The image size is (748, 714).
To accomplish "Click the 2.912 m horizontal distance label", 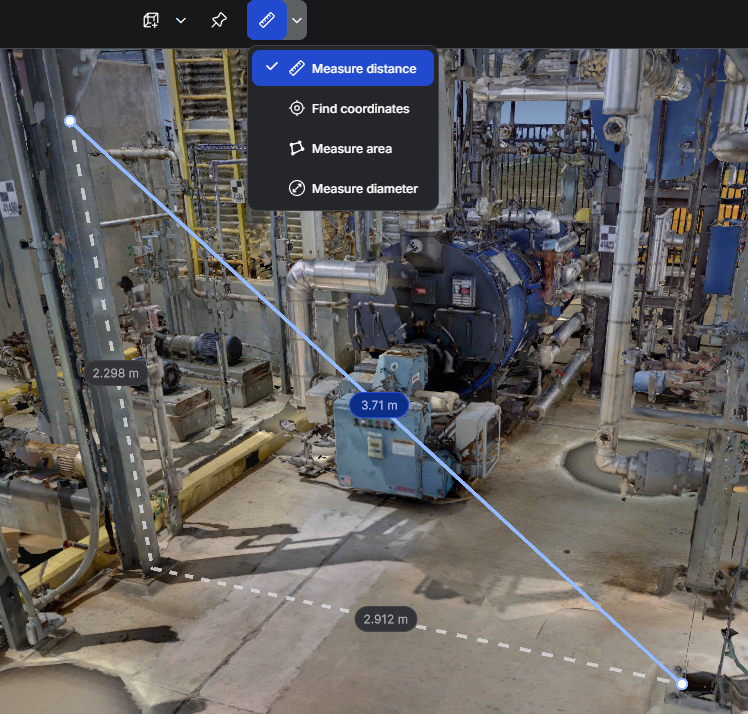I will click(385, 619).
